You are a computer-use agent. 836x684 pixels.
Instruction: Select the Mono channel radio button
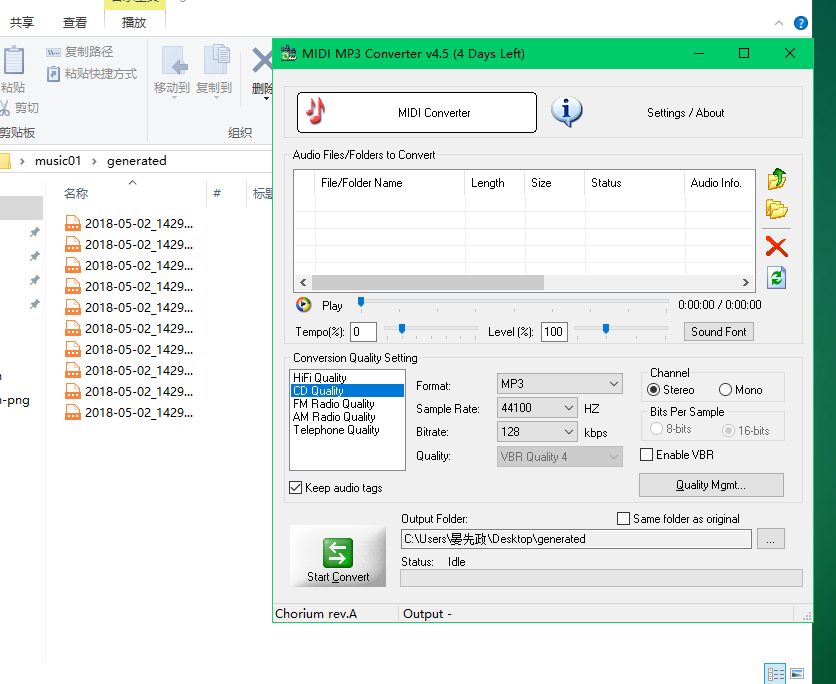pos(725,390)
